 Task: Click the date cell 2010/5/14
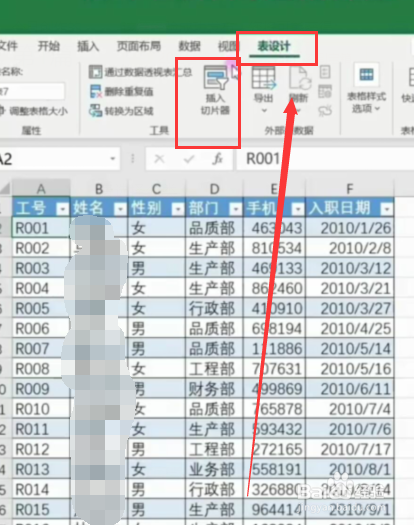tap(350, 349)
